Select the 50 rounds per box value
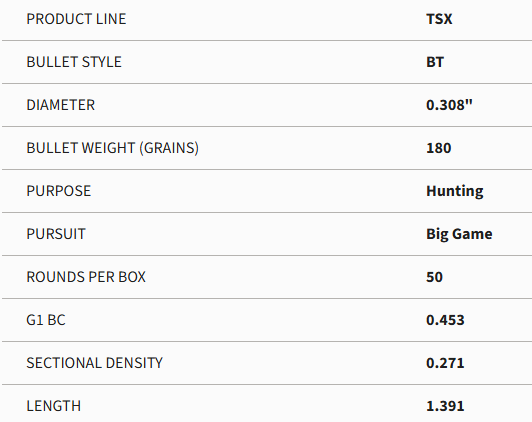 pos(434,277)
